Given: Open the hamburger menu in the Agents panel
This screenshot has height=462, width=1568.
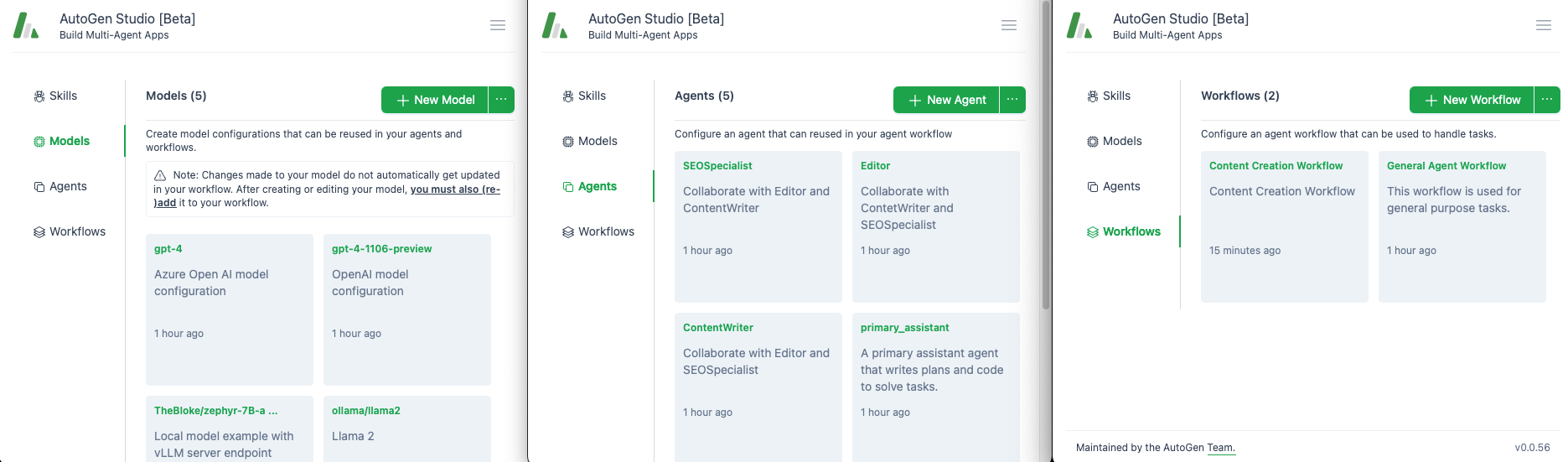Looking at the screenshot, I should (1009, 26).
